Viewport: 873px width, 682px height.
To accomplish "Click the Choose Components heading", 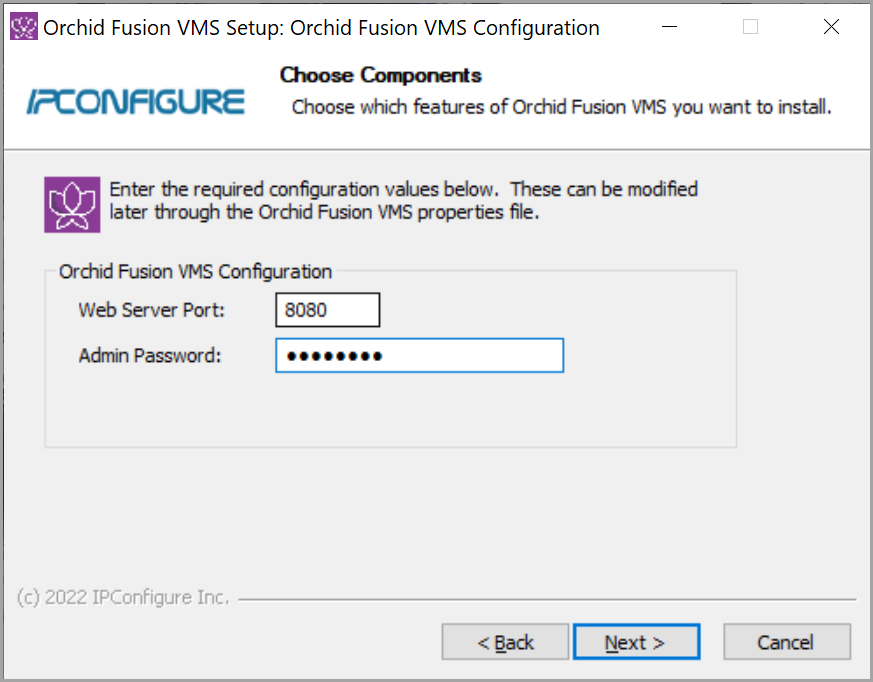I will point(380,75).
